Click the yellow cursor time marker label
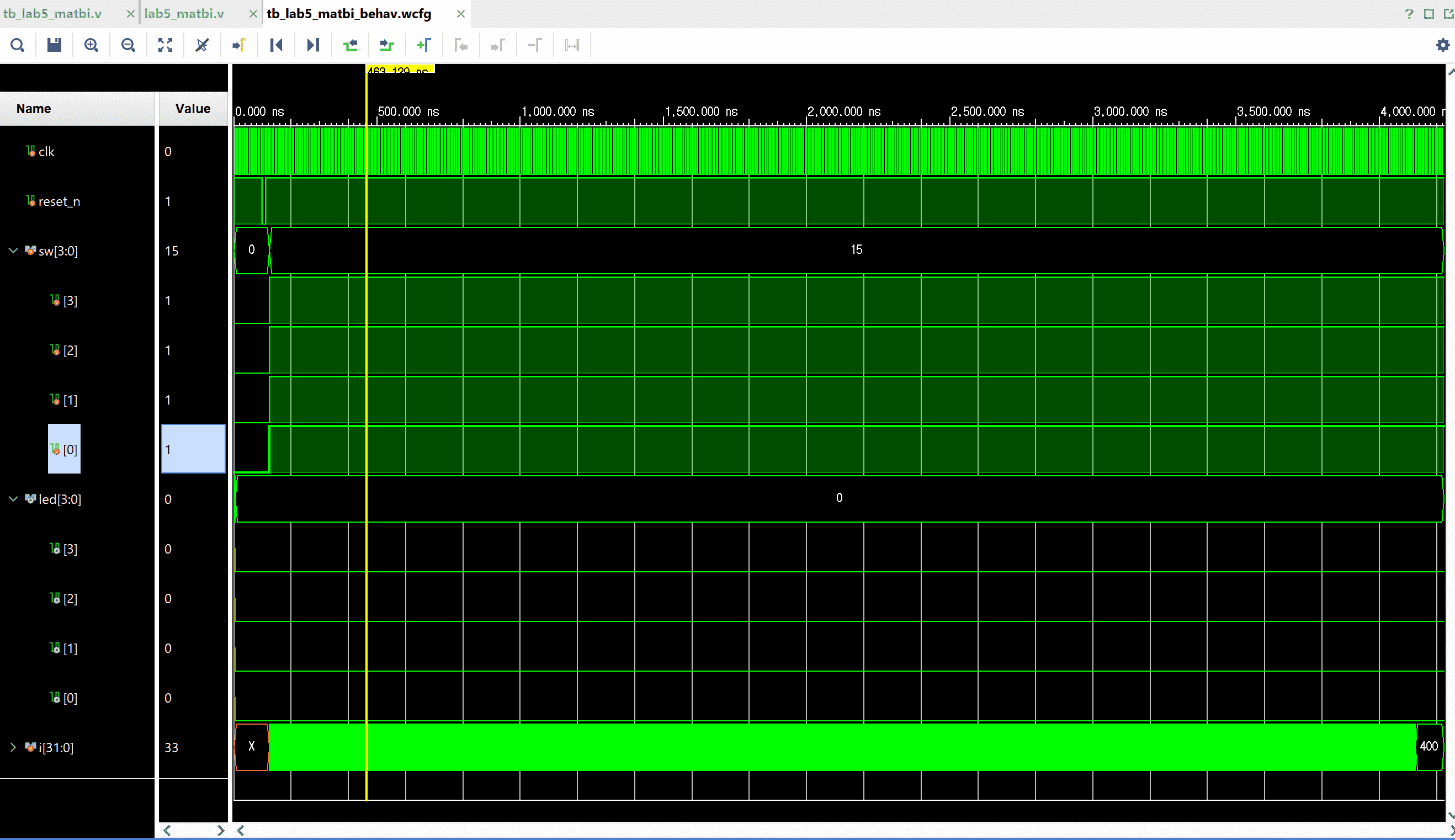1455x840 pixels. point(400,70)
